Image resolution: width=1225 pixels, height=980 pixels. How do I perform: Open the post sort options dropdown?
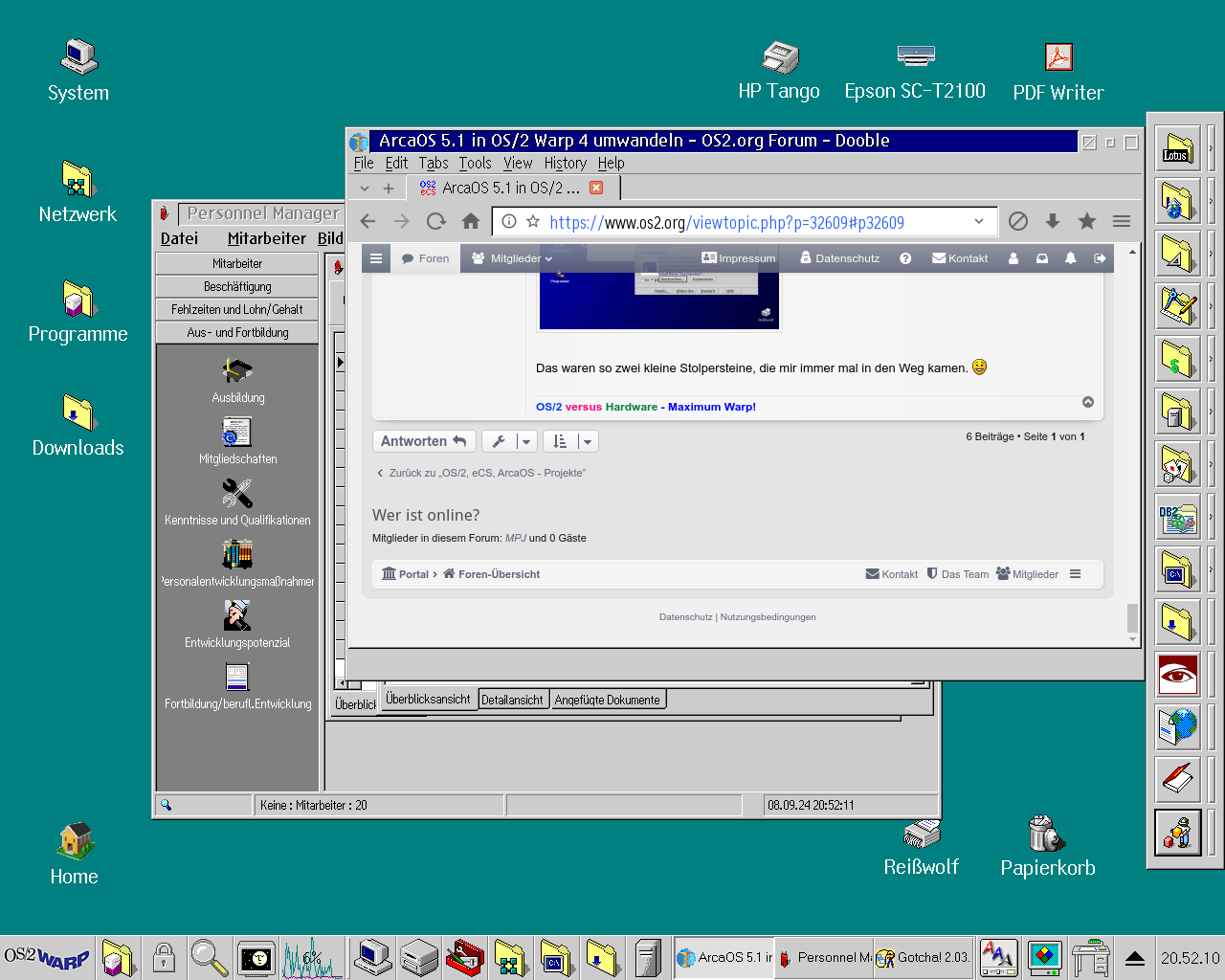click(x=570, y=441)
